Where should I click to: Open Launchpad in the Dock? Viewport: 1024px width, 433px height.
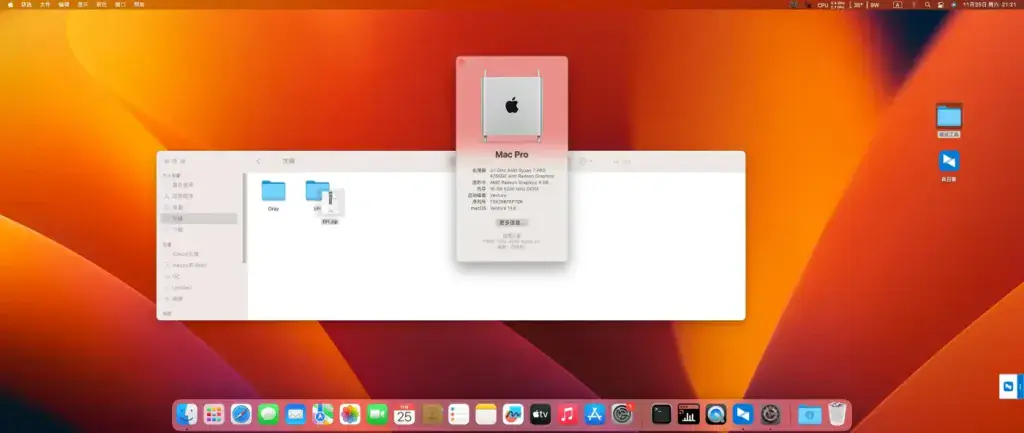pos(214,414)
